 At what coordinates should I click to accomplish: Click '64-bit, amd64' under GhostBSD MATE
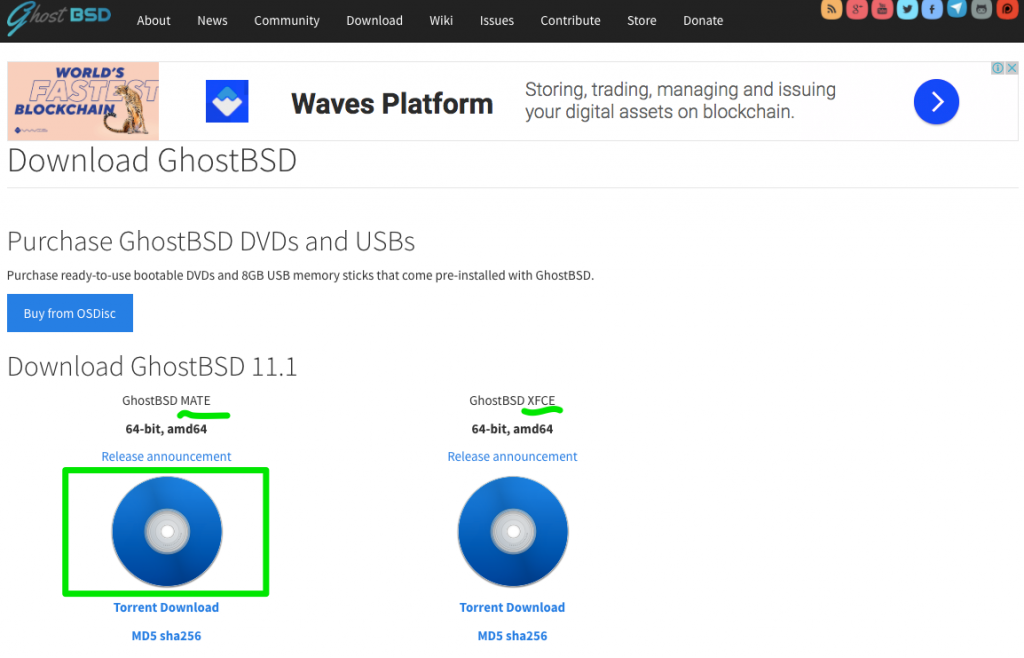point(167,429)
